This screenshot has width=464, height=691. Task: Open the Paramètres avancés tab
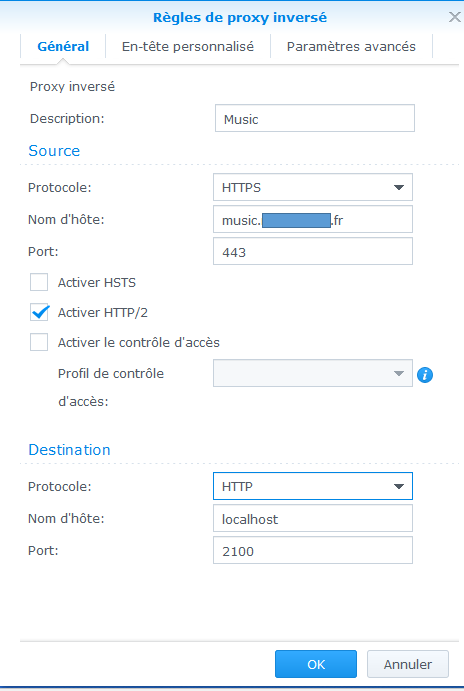351,46
